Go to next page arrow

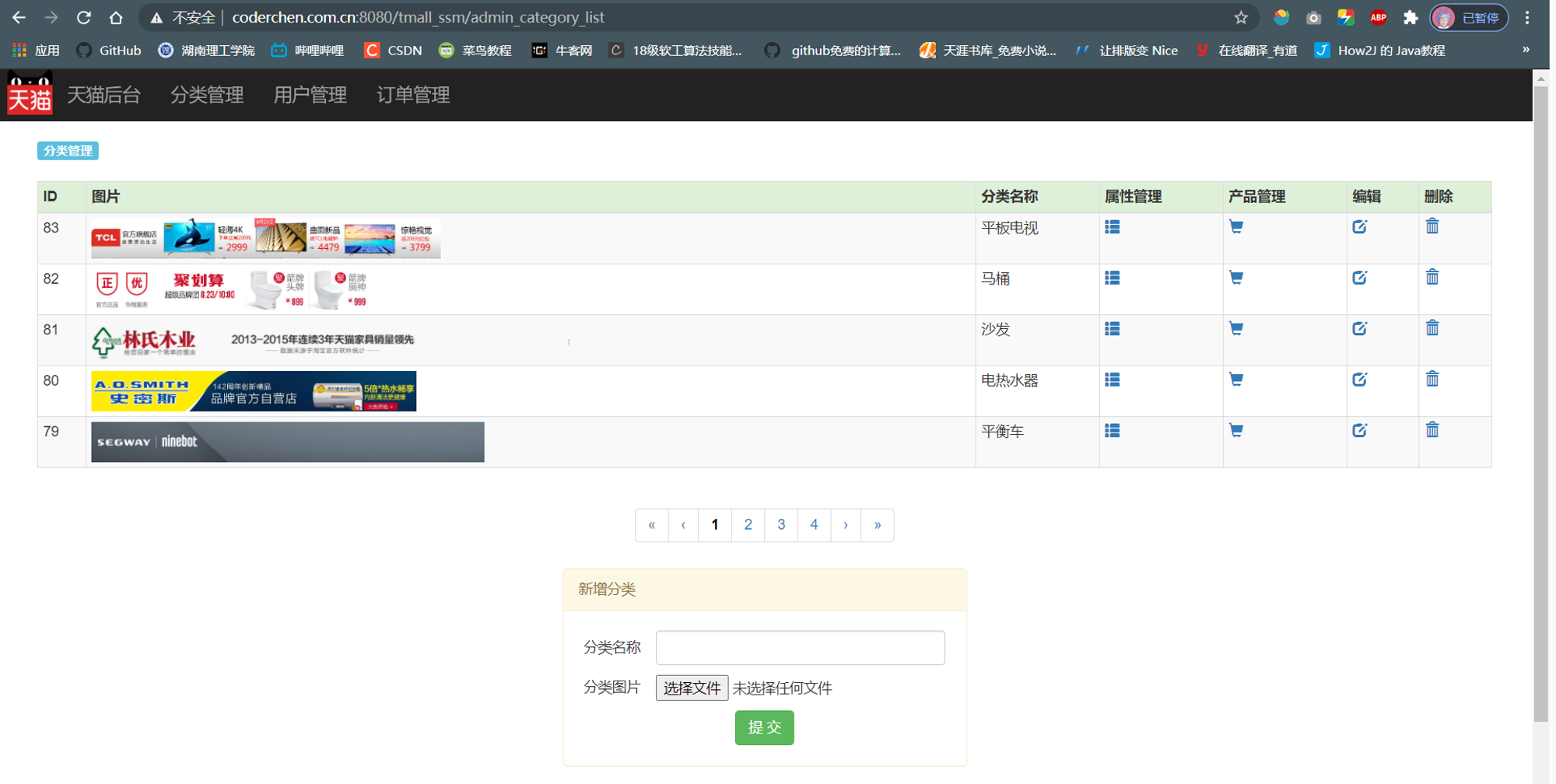pyautogui.click(x=846, y=525)
